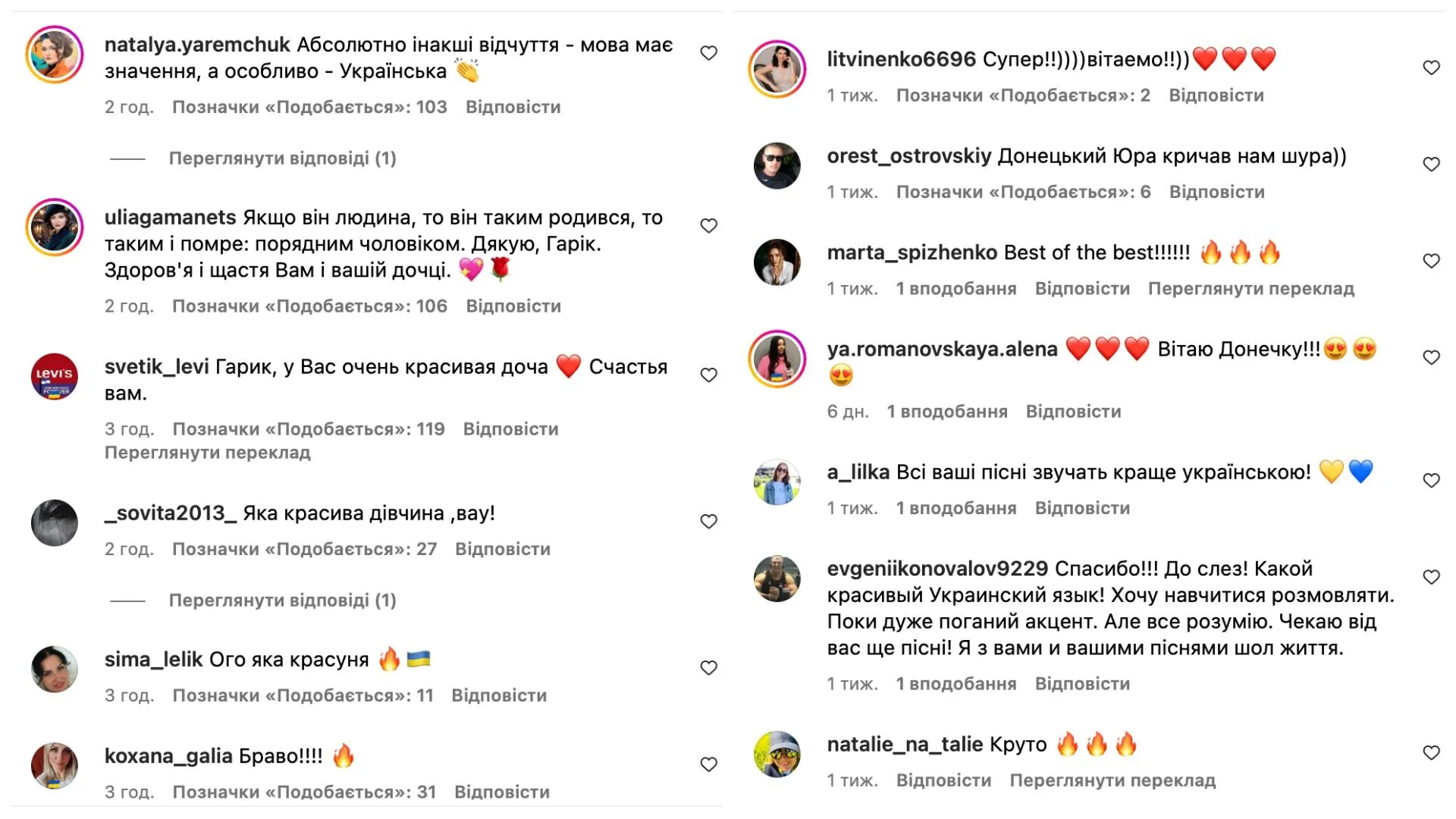Viewport: 1456px width, 819px height.
Task: Open evgeniikonovalov9229 username profile link
Action: [x=937, y=569]
